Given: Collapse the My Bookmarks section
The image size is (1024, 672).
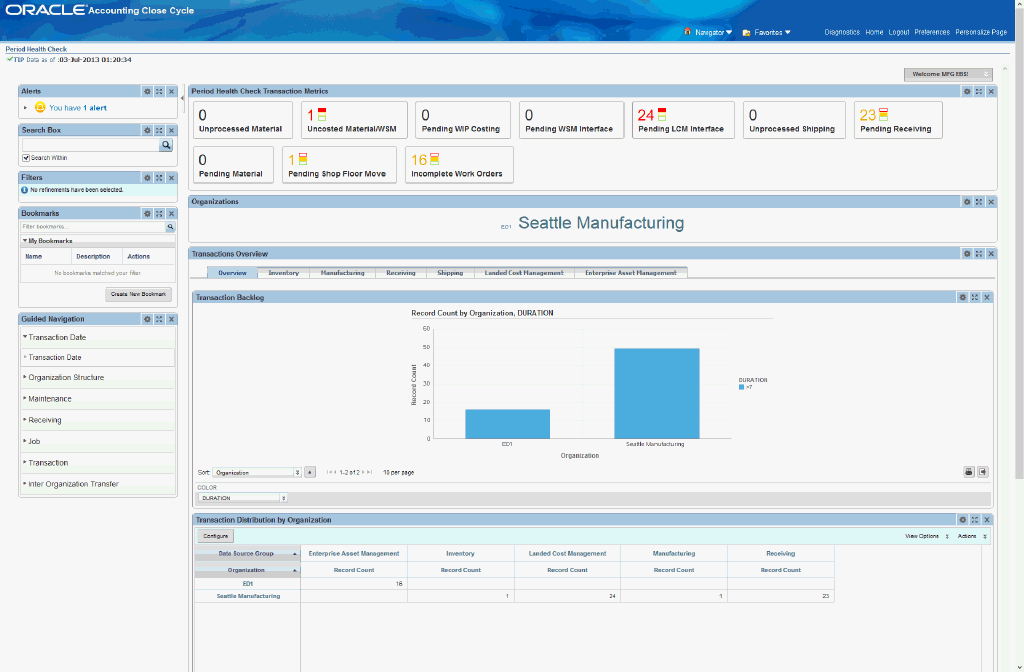Looking at the screenshot, I should 25,241.
